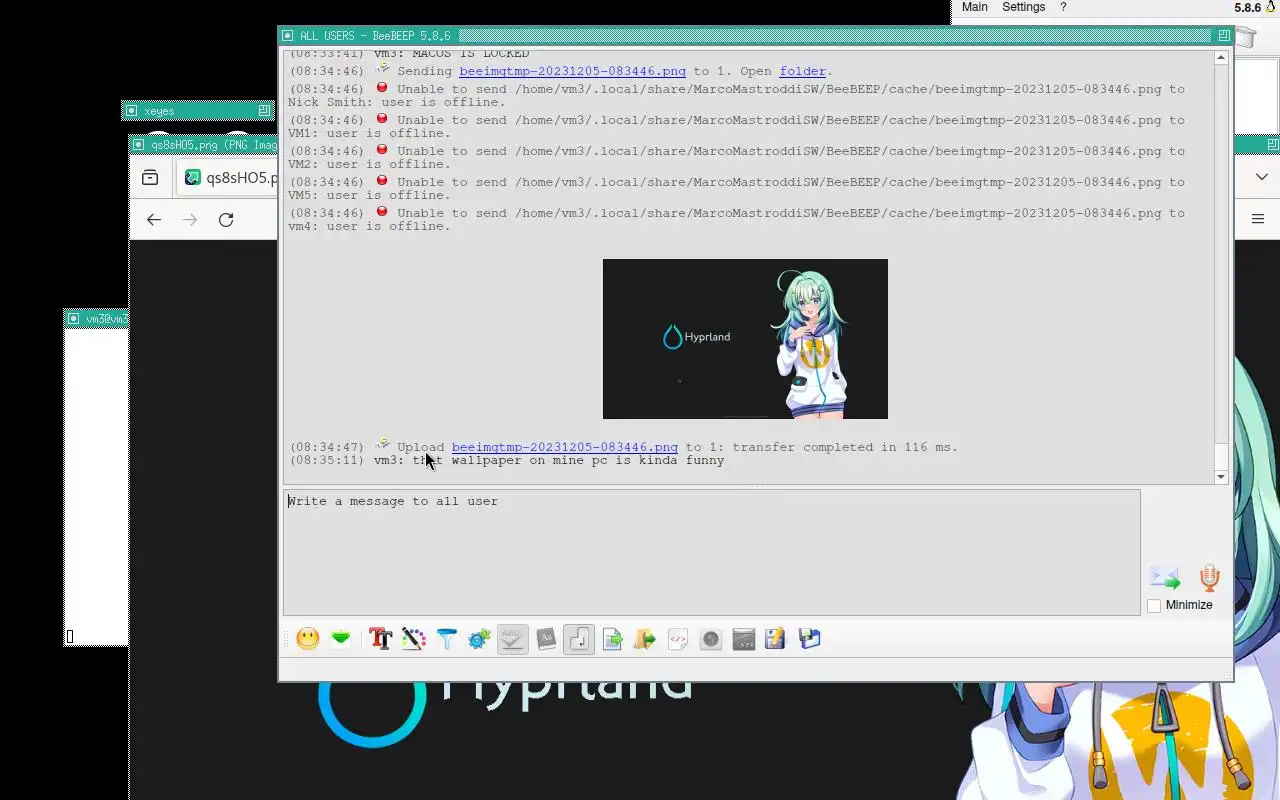Send the message with the envelope arrow icon
Image resolution: width=1280 pixels, height=800 pixels.
pos(1165,577)
